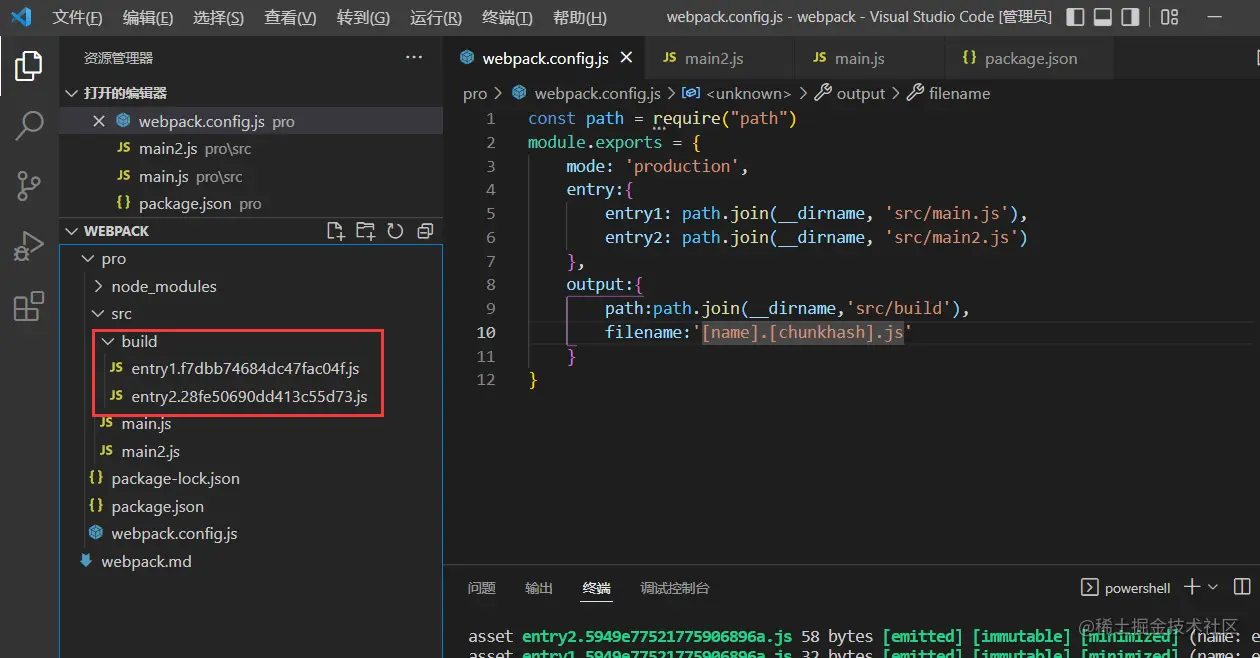This screenshot has height=658, width=1260.
Task: Expand the node_modules folder
Action: [163, 286]
